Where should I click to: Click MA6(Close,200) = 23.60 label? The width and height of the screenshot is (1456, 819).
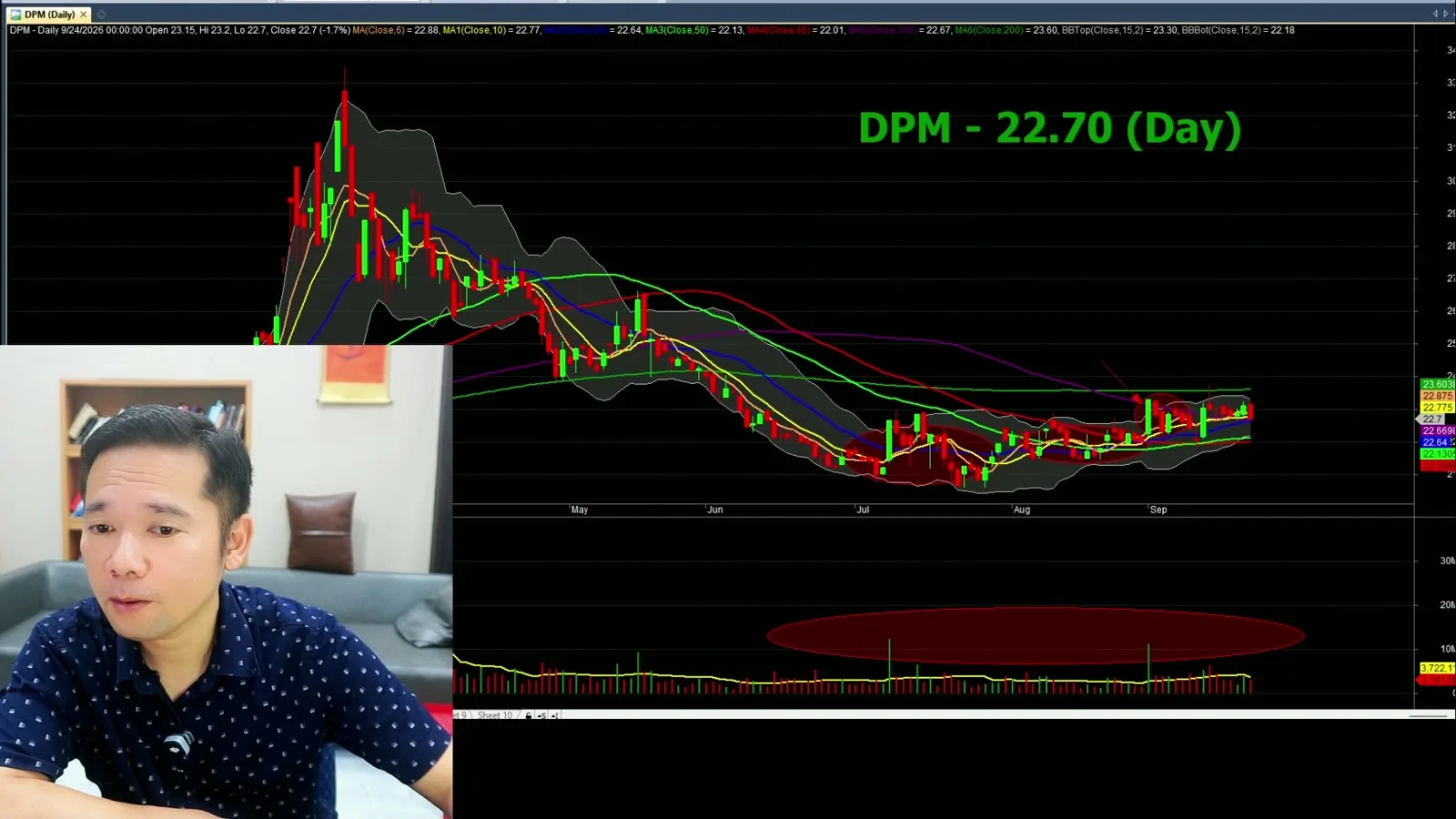[1006, 30]
